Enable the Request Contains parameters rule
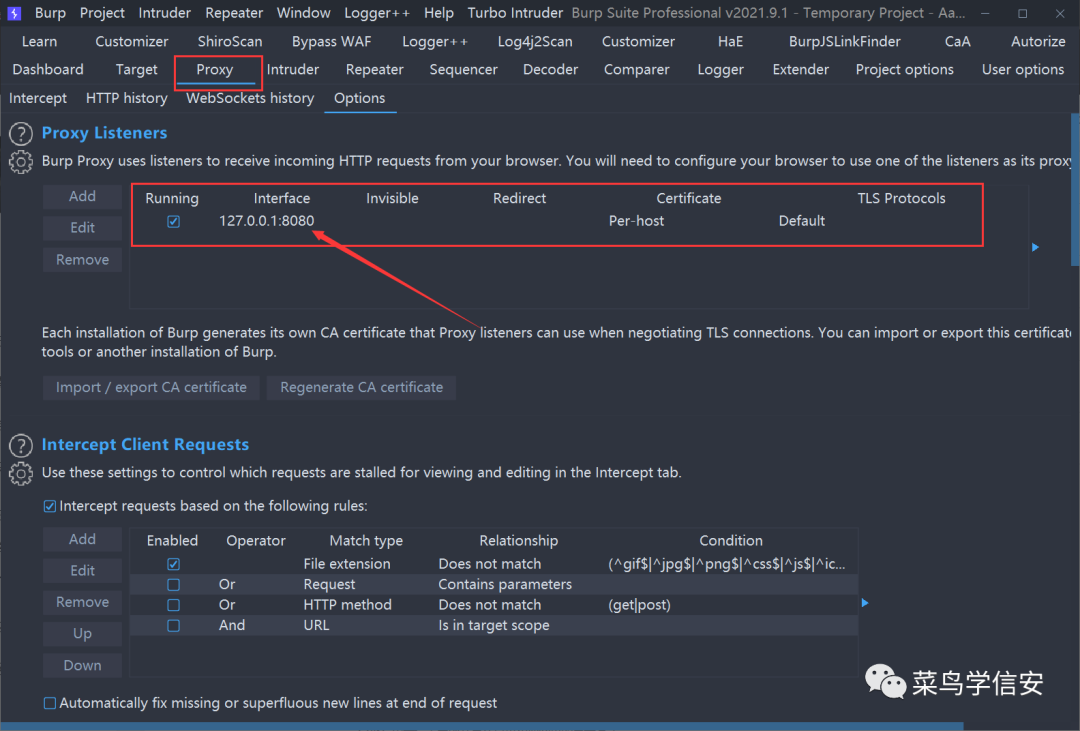Image resolution: width=1080 pixels, height=731 pixels. coord(174,585)
